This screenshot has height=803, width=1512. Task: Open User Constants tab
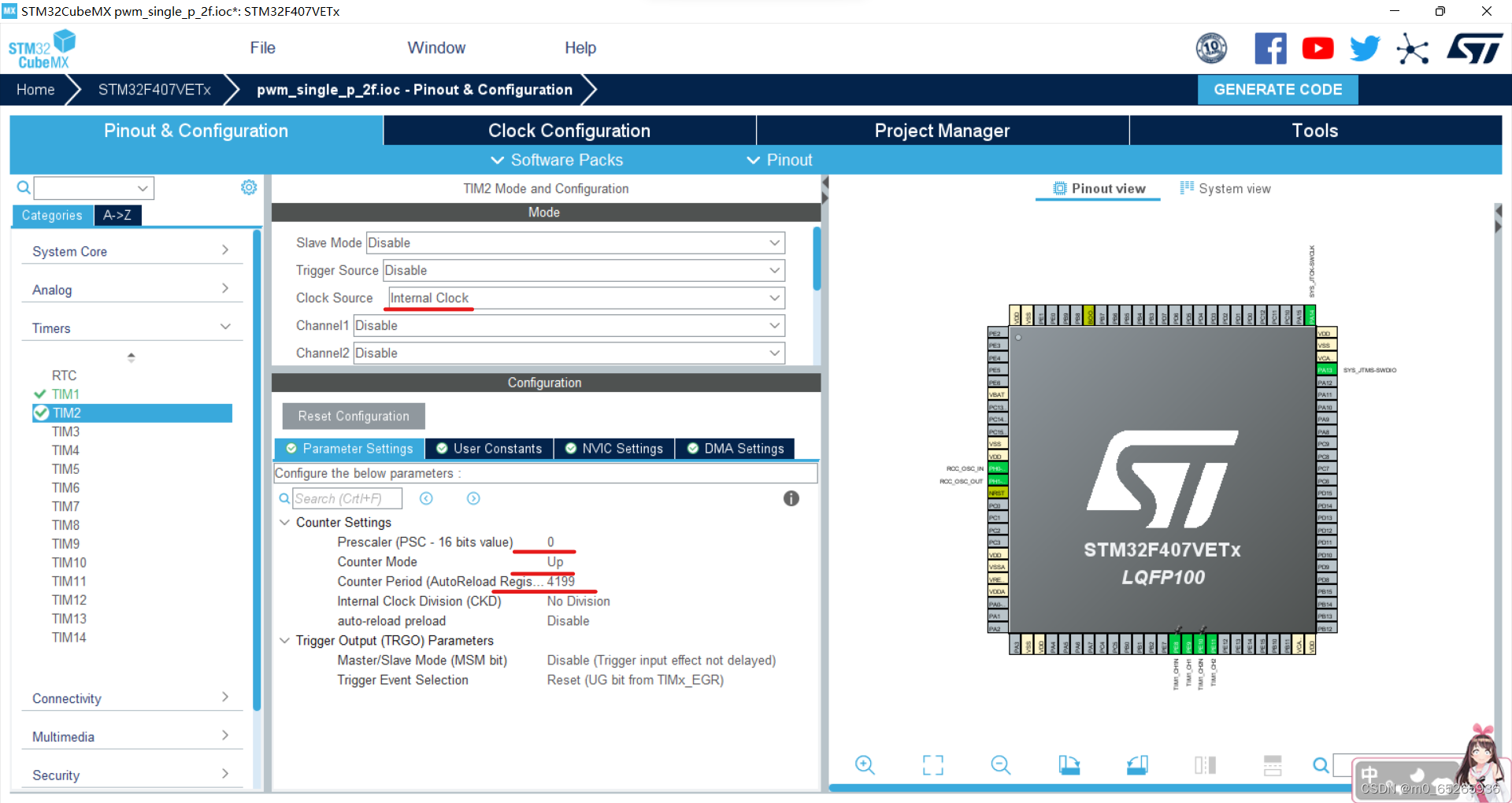[489, 449]
